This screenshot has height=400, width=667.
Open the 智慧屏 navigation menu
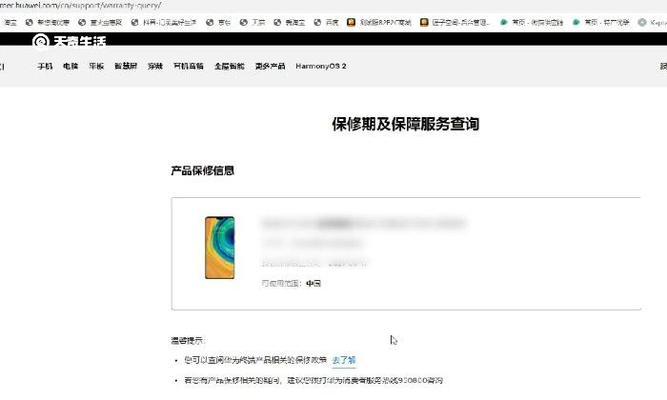point(125,66)
